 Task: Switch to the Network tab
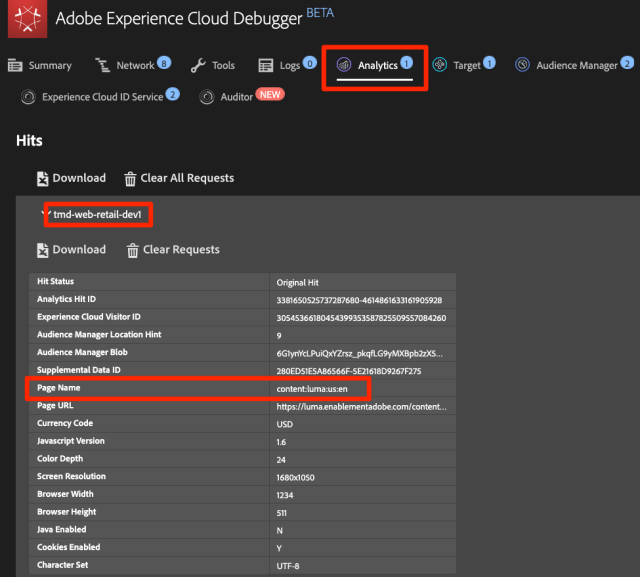[x=133, y=65]
